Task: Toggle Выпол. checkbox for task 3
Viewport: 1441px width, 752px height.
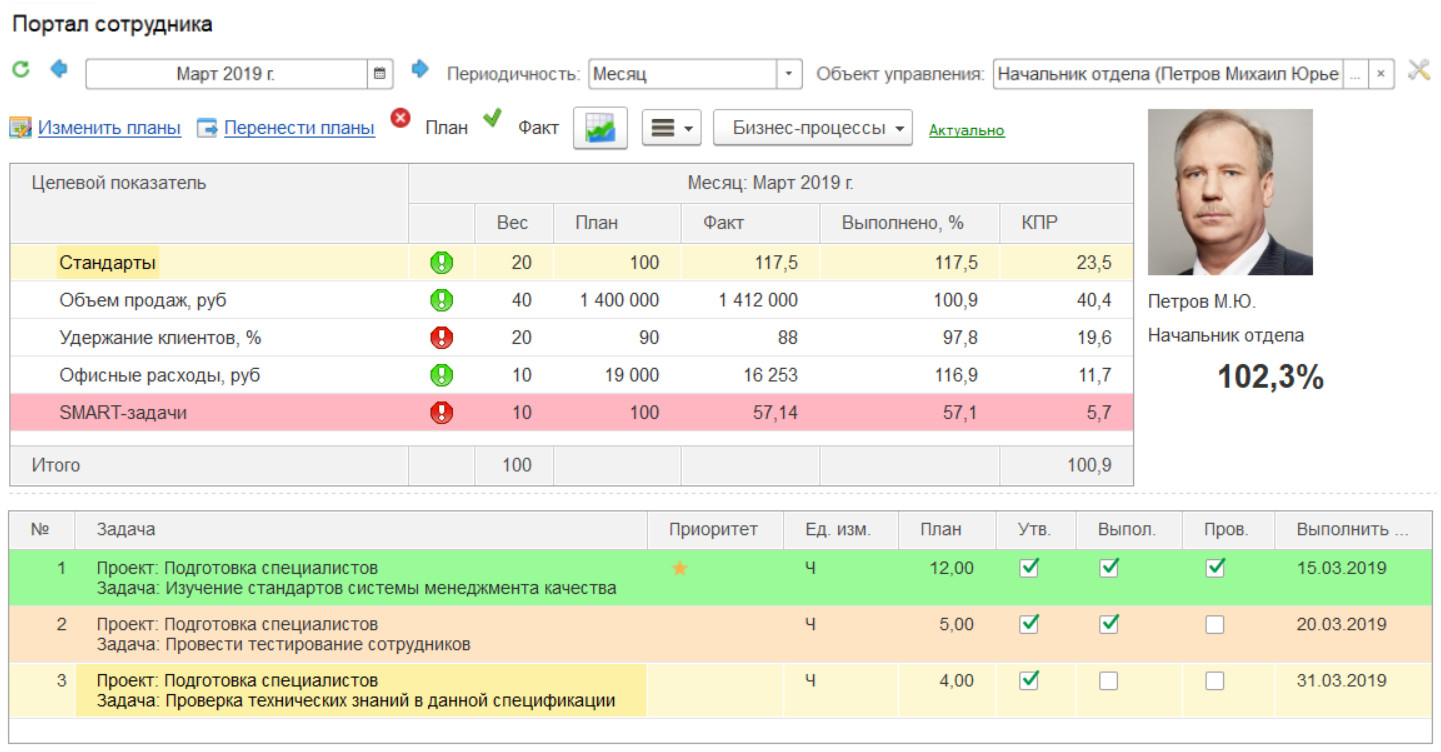Action: [x=1108, y=681]
